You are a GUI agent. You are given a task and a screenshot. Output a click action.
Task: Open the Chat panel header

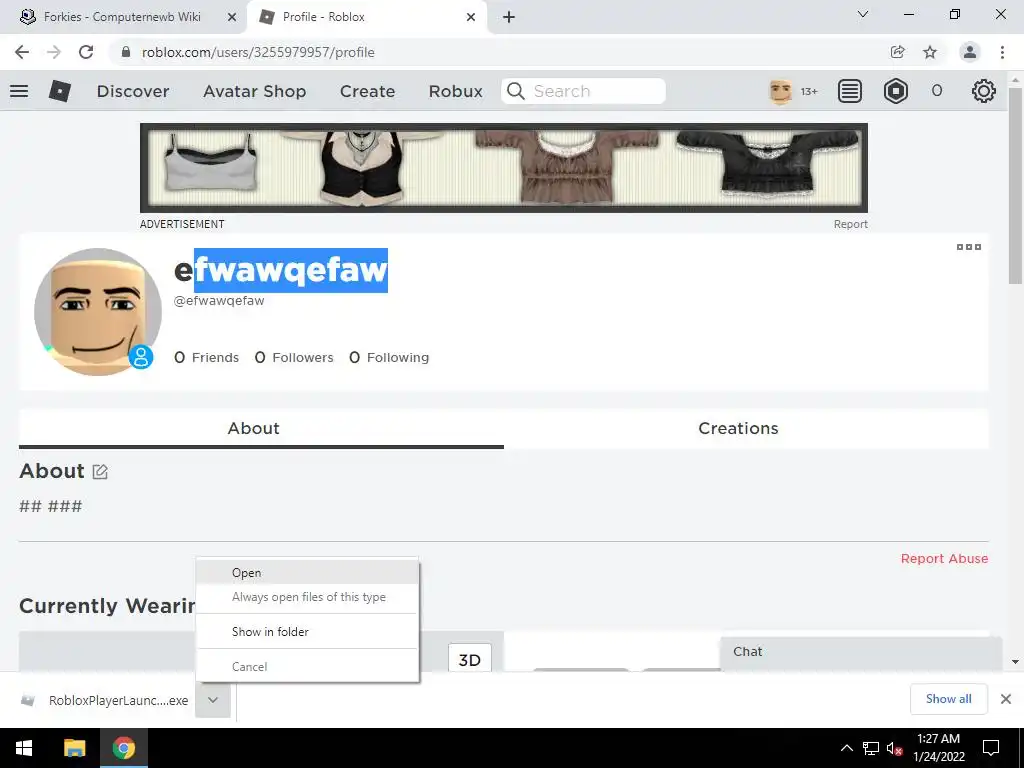[x=861, y=652]
